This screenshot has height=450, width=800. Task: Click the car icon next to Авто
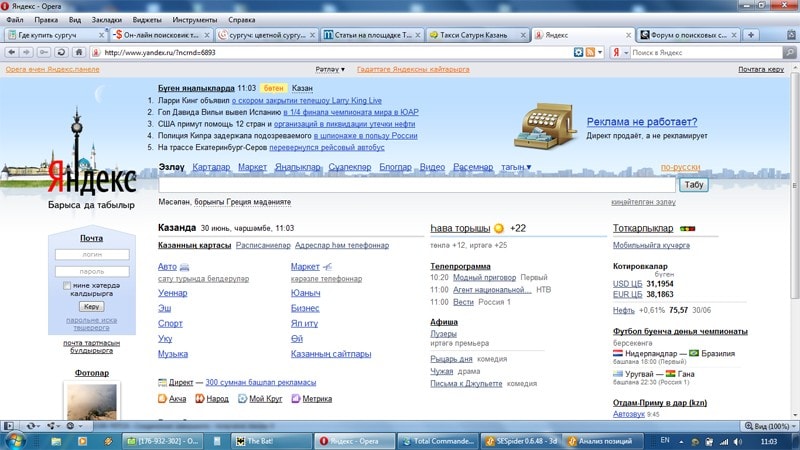[x=185, y=267]
